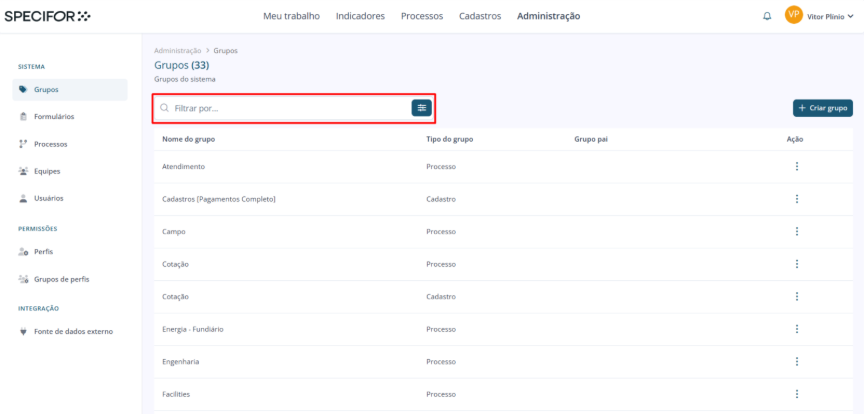Go to the Indicadores tab
The image size is (864, 414).
point(360,16)
